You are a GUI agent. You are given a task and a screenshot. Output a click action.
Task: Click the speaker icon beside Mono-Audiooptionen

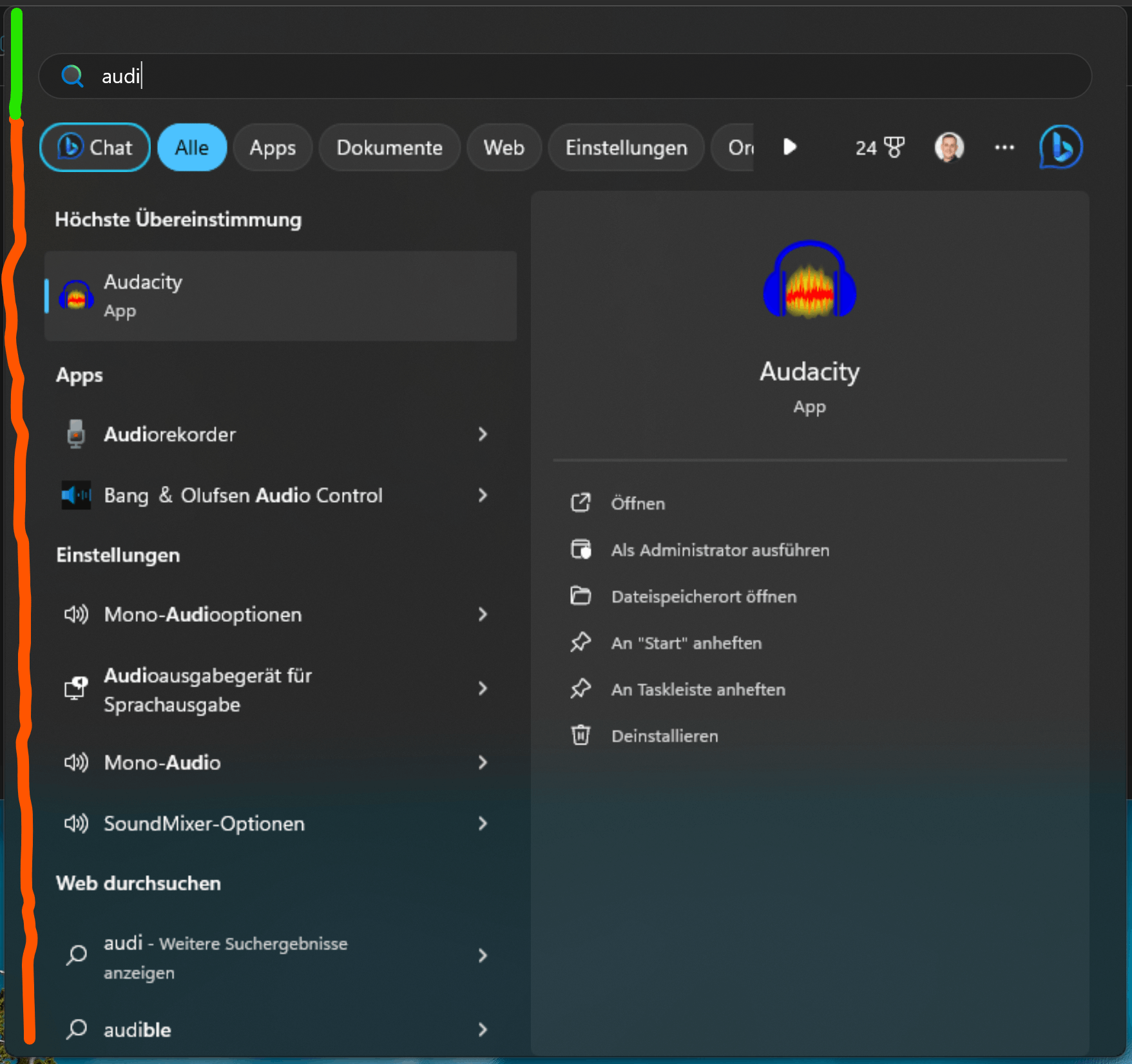76,614
